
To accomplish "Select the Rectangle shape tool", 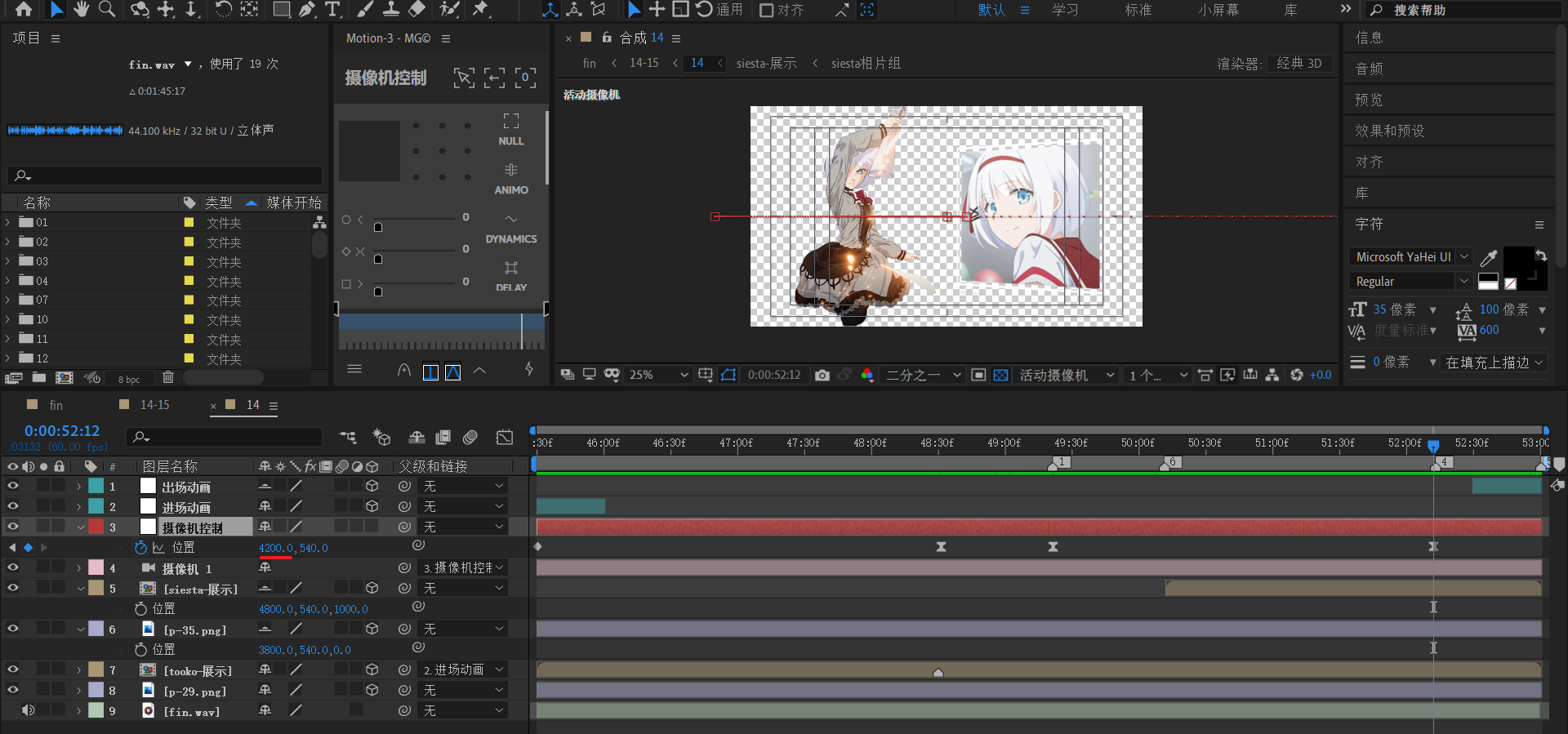I will point(281,9).
